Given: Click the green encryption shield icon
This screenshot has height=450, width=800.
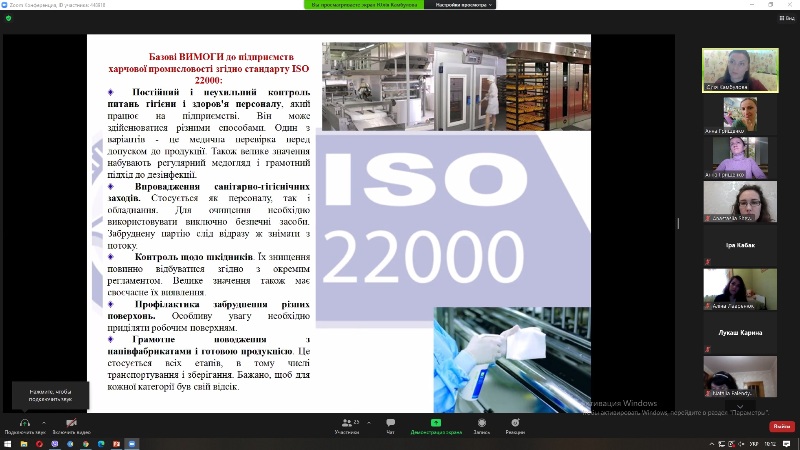Looking at the screenshot, I should coord(8,18).
